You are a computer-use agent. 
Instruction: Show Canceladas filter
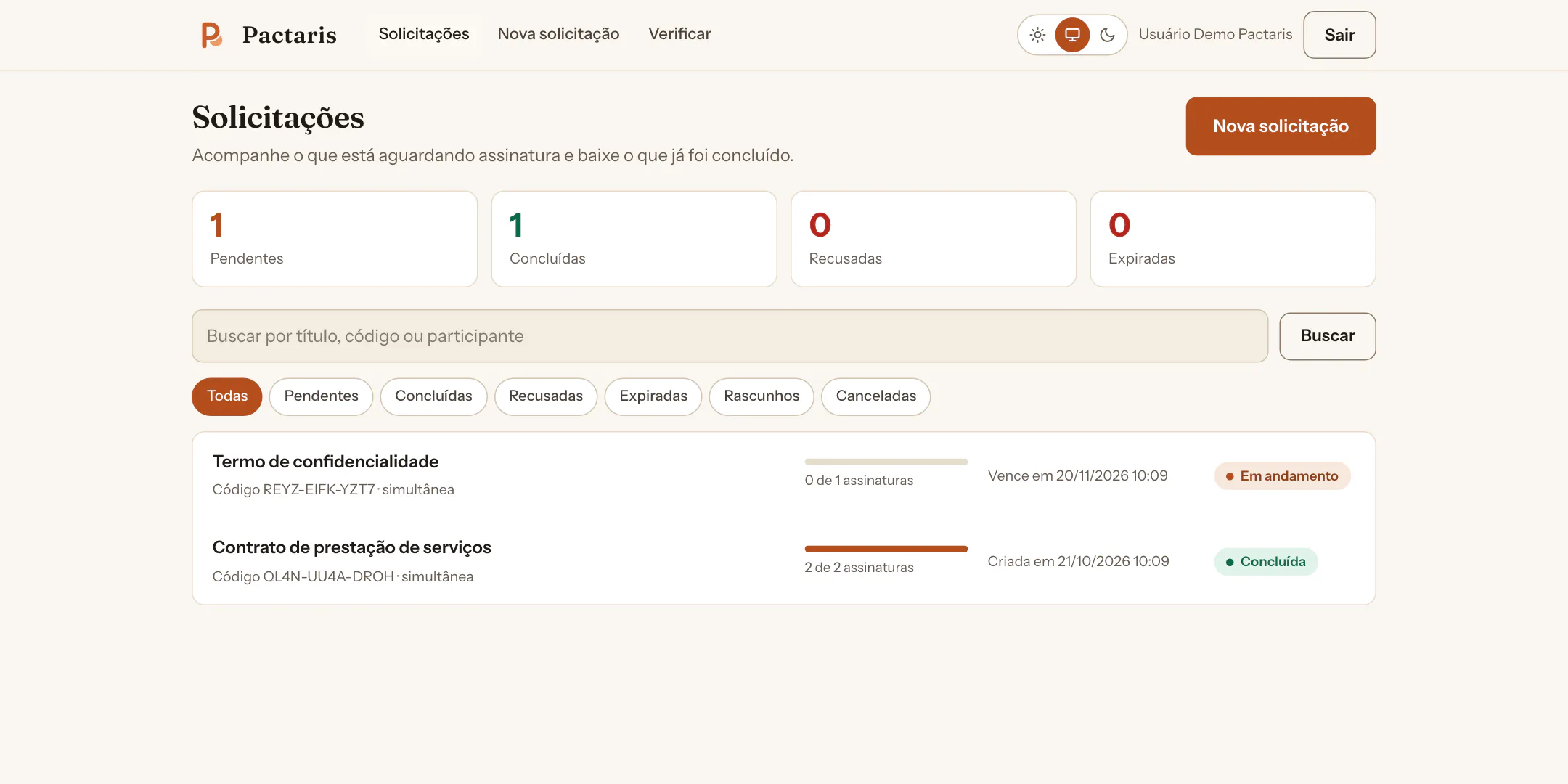pyautogui.click(x=875, y=396)
